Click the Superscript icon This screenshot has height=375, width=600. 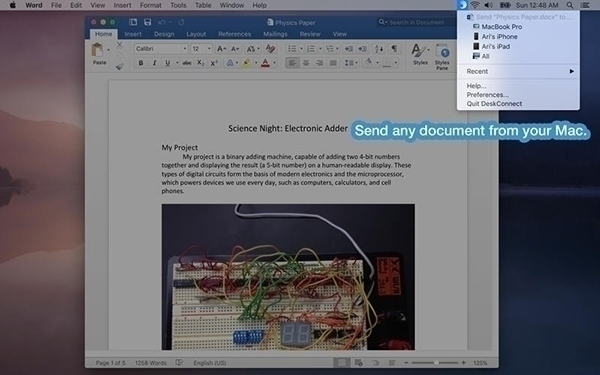tap(214, 63)
